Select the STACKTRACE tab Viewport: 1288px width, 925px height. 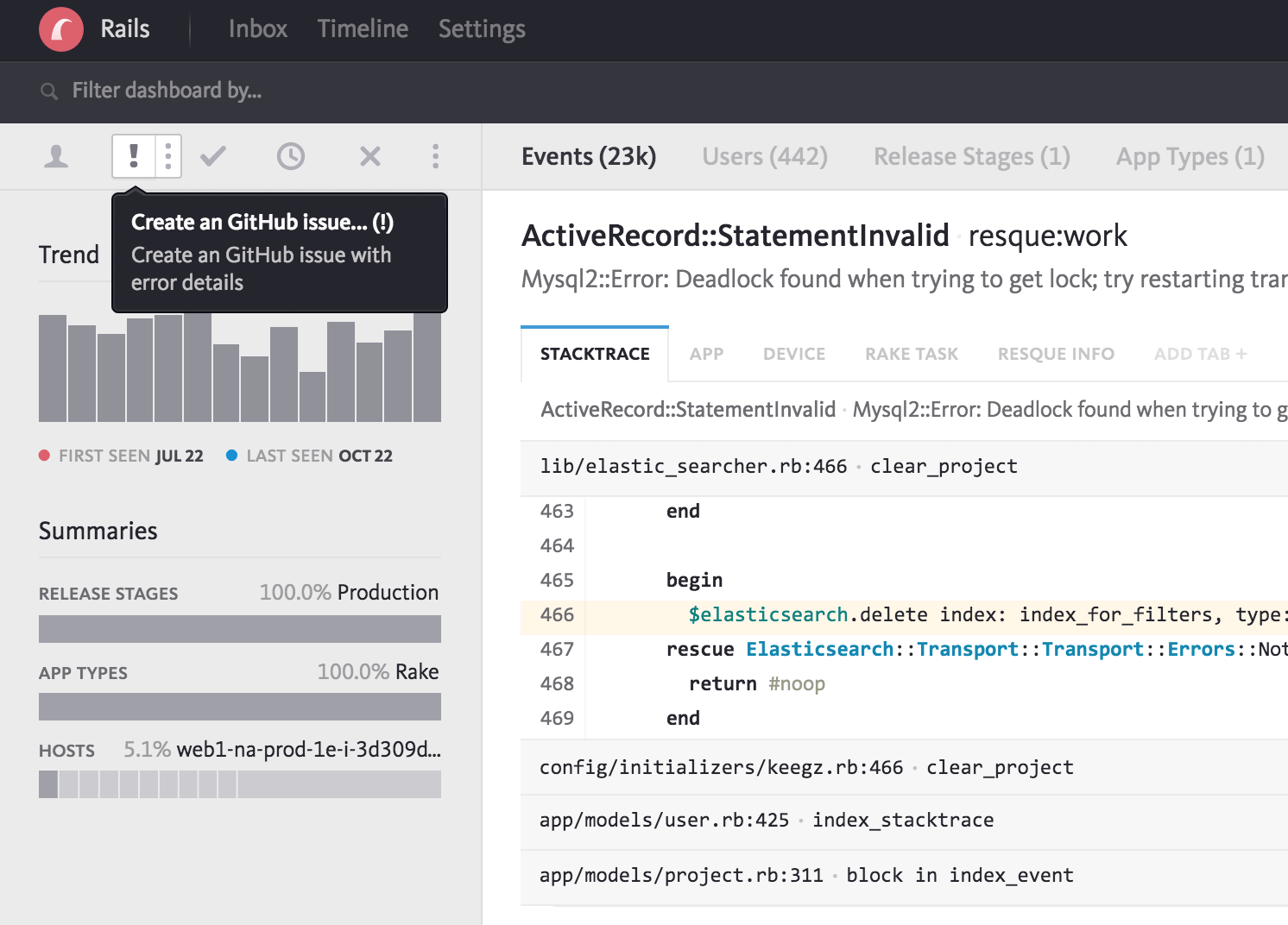click(595, 354)
